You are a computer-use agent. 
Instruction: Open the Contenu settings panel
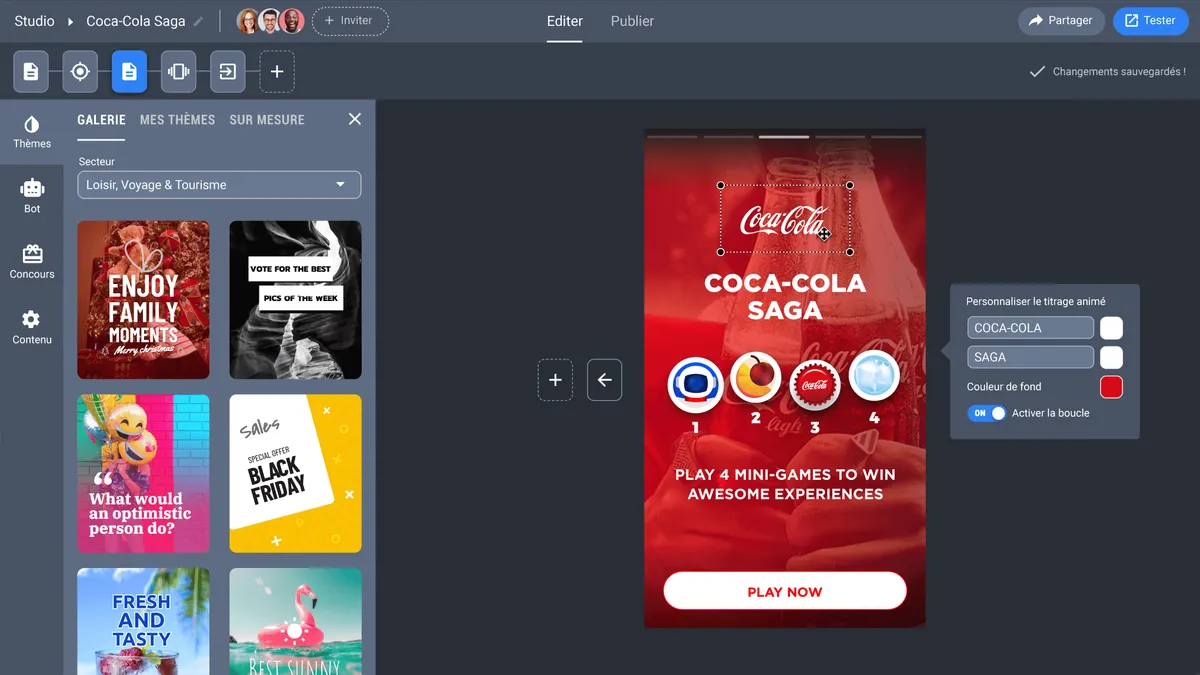pos(32,327)
